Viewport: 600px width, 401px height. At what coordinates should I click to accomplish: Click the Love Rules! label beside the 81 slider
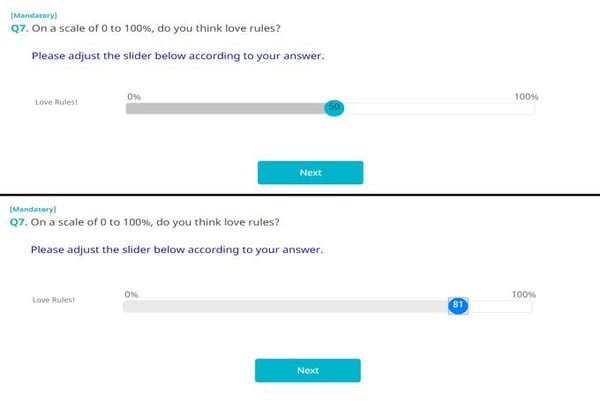[x=54, y=300]
